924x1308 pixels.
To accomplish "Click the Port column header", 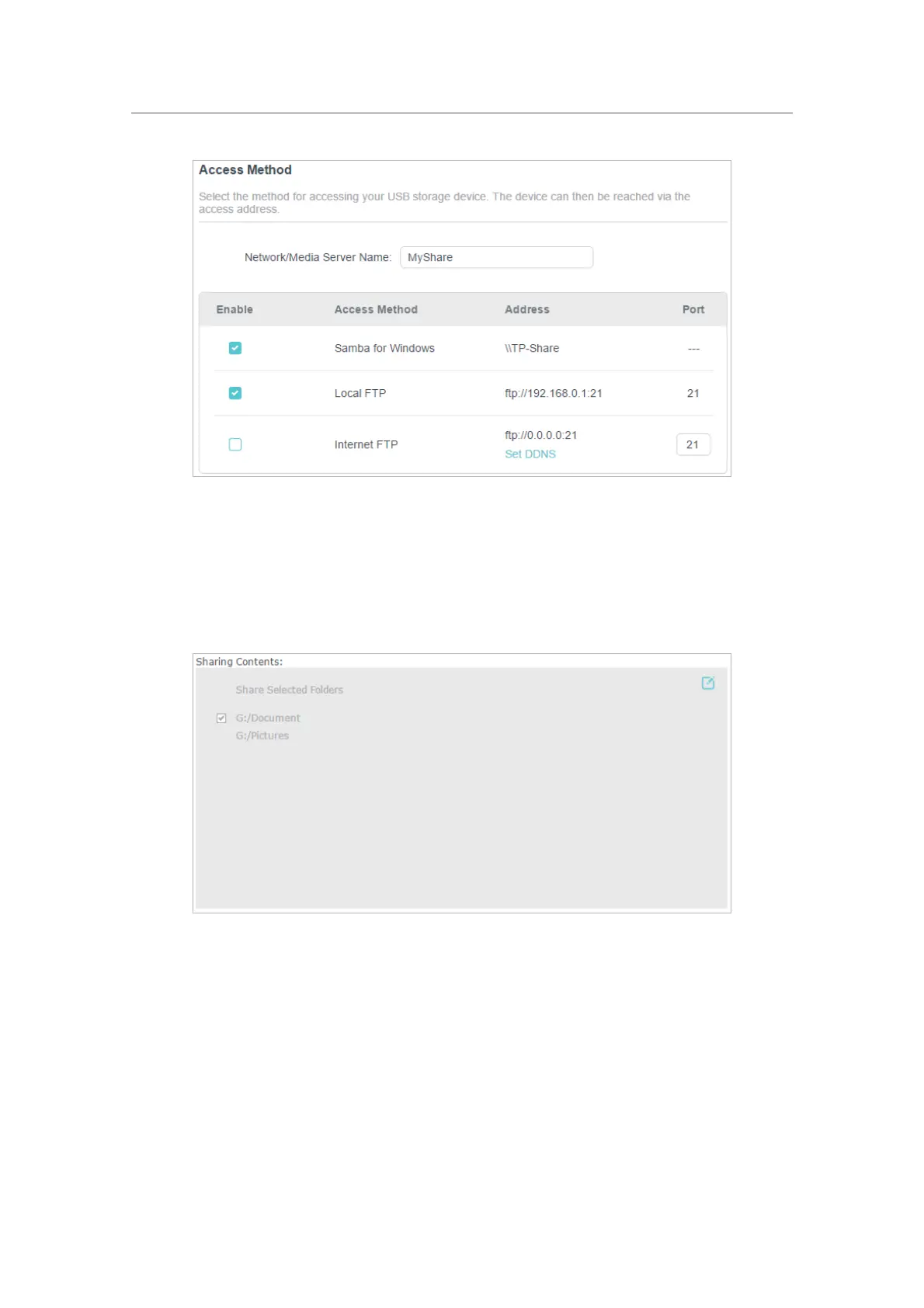I will [693, 309].
